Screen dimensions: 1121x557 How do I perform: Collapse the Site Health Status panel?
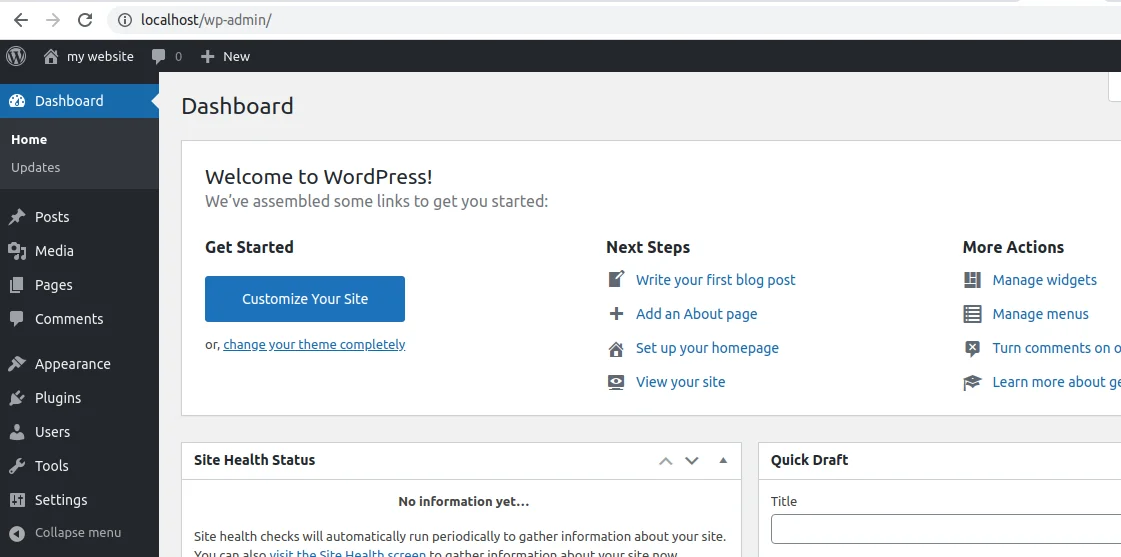tap(723, 460)
